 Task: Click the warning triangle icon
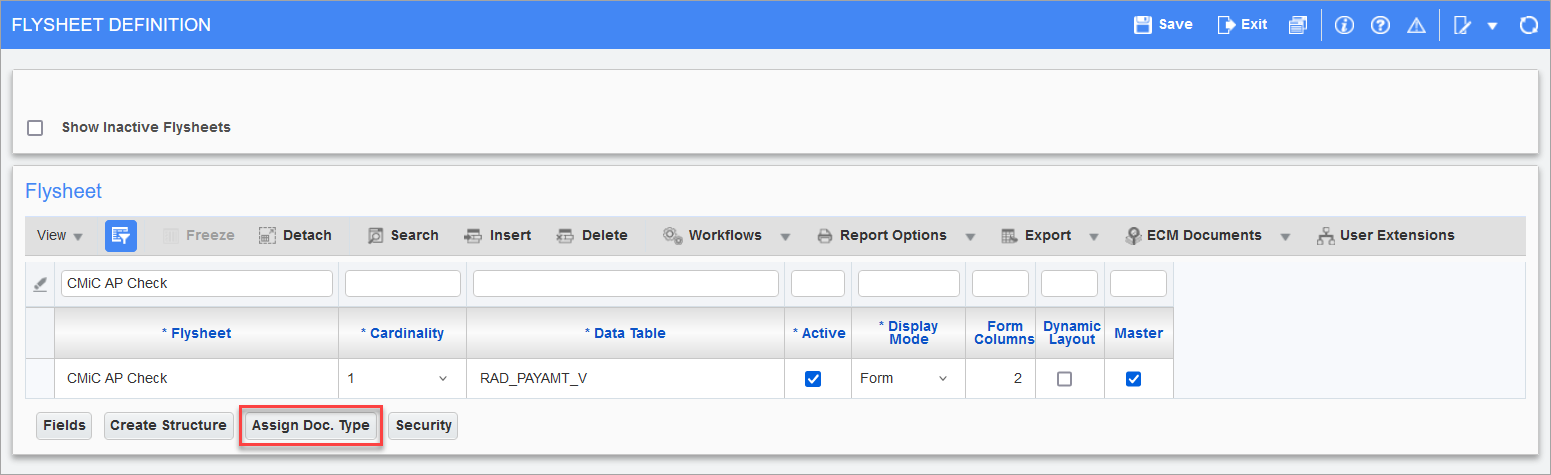[x=1416, y=25]
